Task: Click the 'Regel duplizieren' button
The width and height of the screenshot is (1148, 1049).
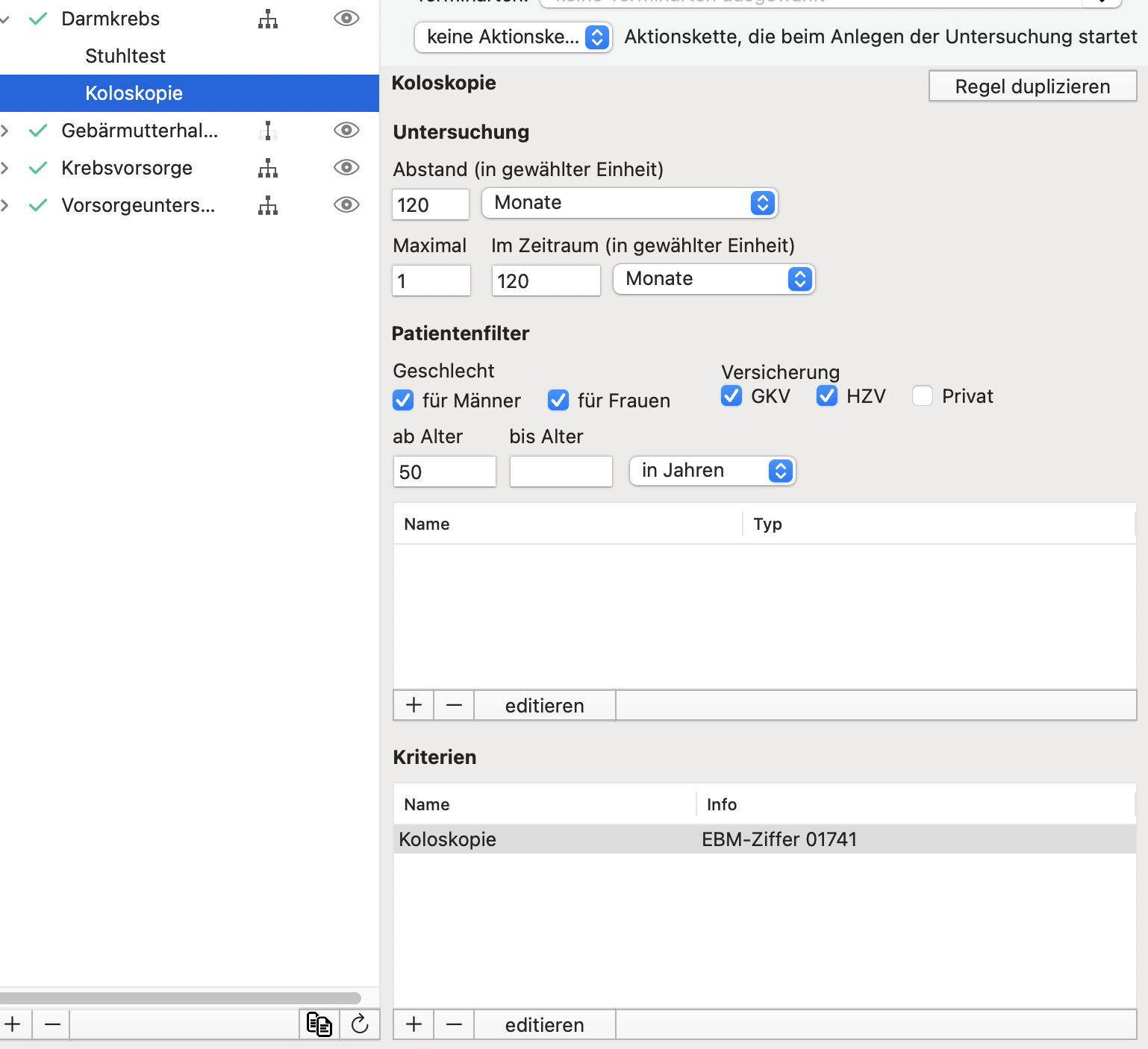Action: 1033,87
